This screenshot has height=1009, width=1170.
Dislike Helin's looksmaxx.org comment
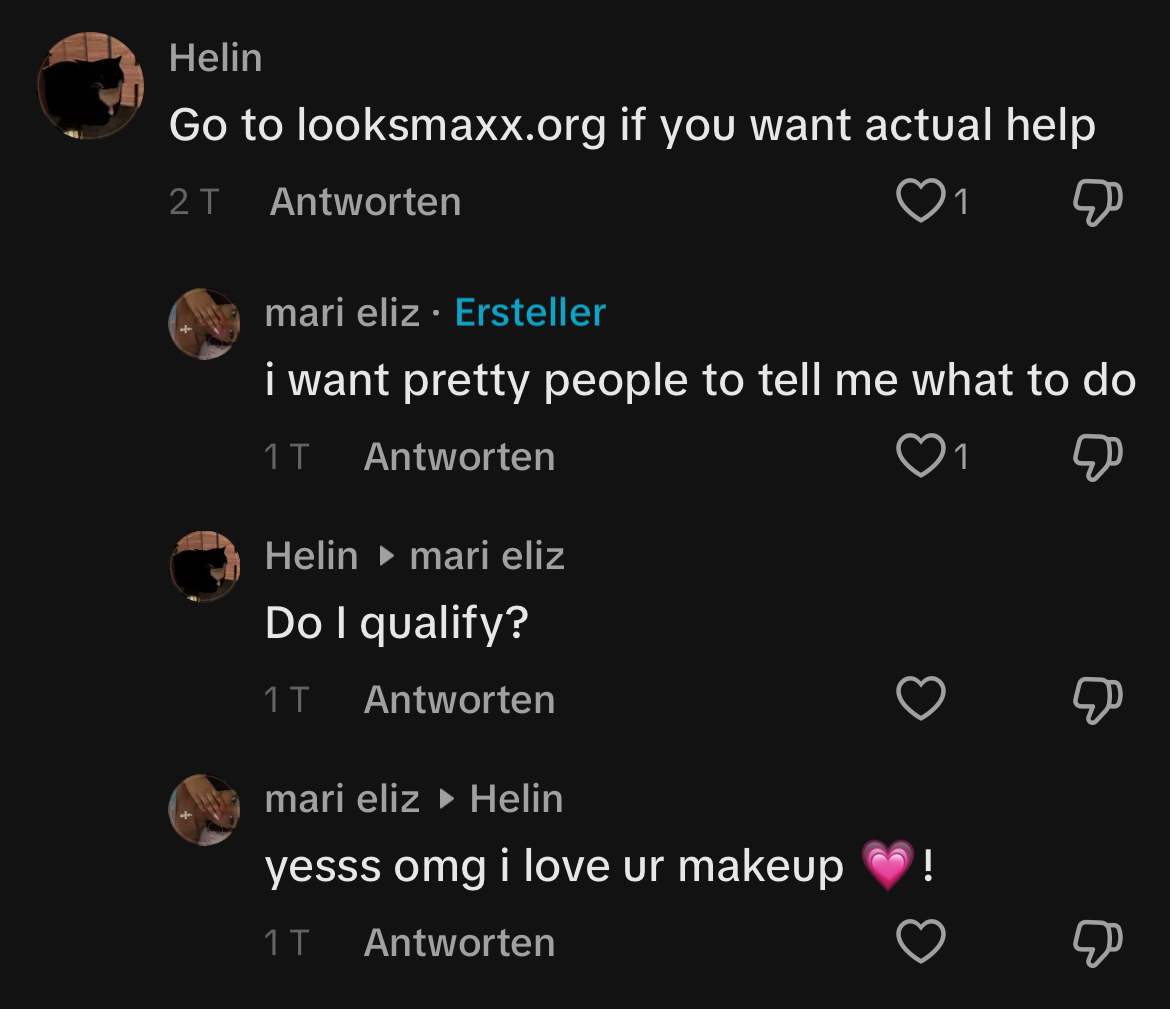[x=1097, y=201]
